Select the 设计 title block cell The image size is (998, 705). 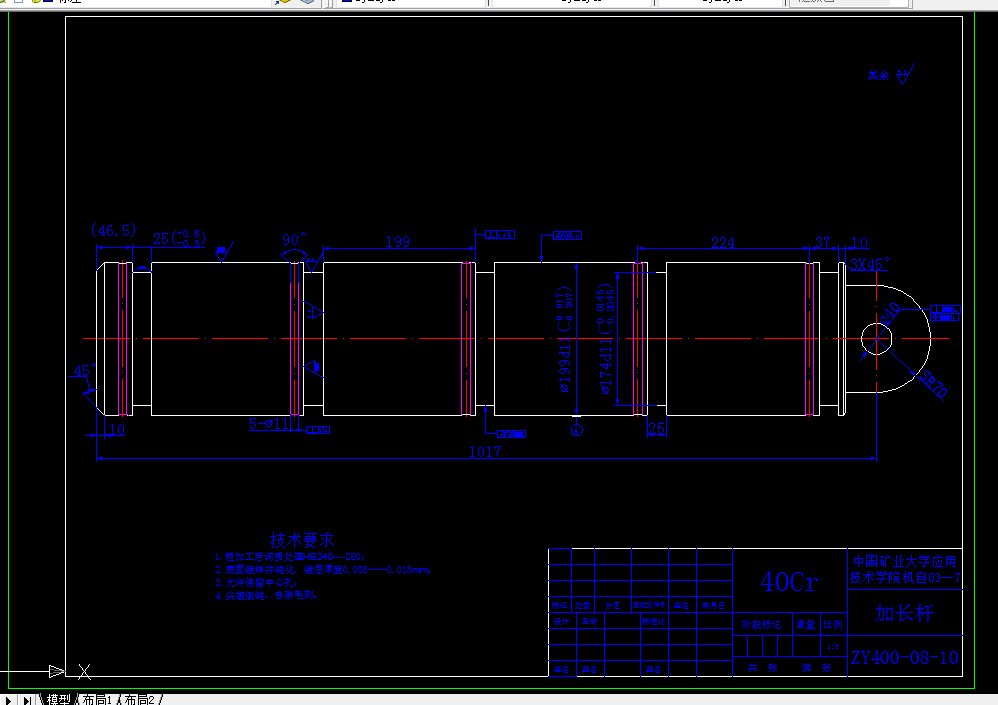[561, 622]
